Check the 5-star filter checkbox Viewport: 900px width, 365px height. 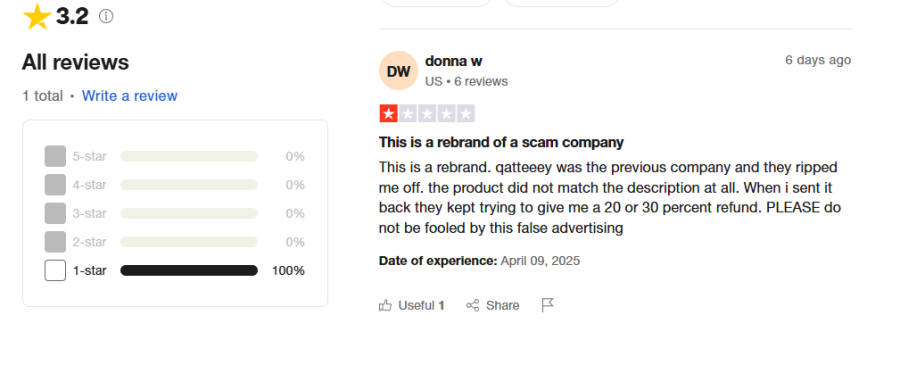pyautogui.click(x=55, y=156)
